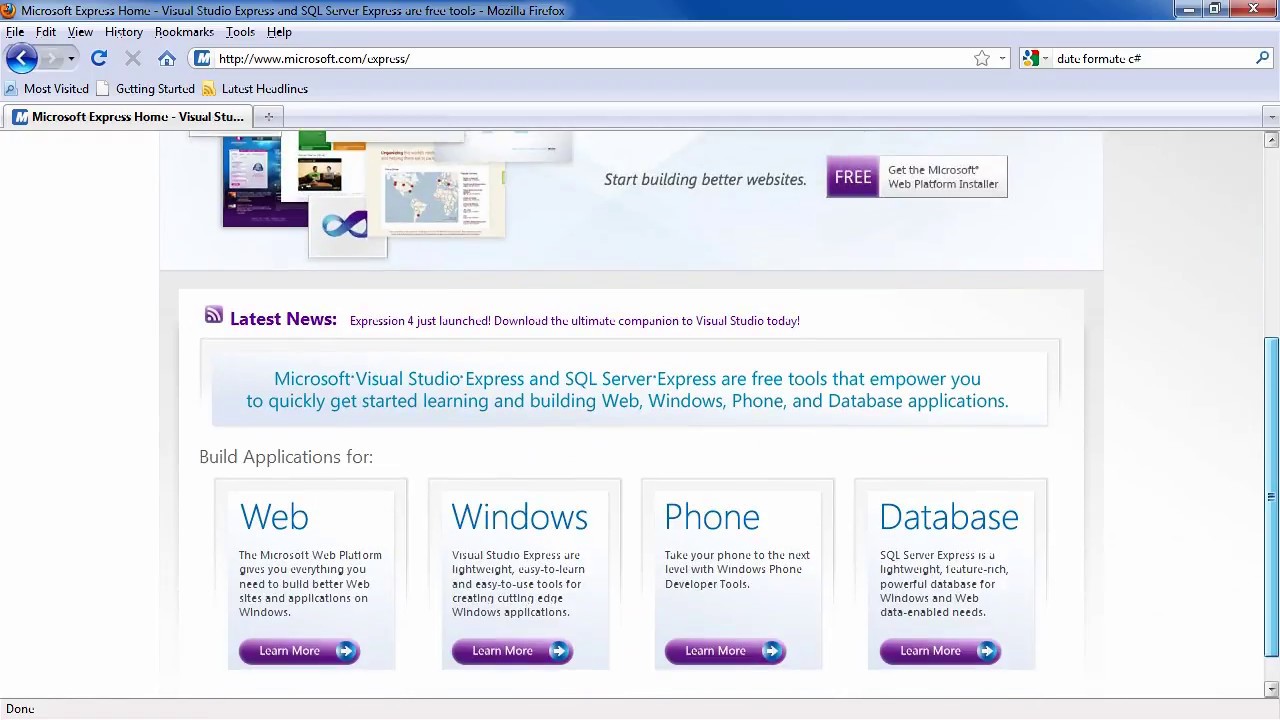Click the Database heading

[949, 517]
